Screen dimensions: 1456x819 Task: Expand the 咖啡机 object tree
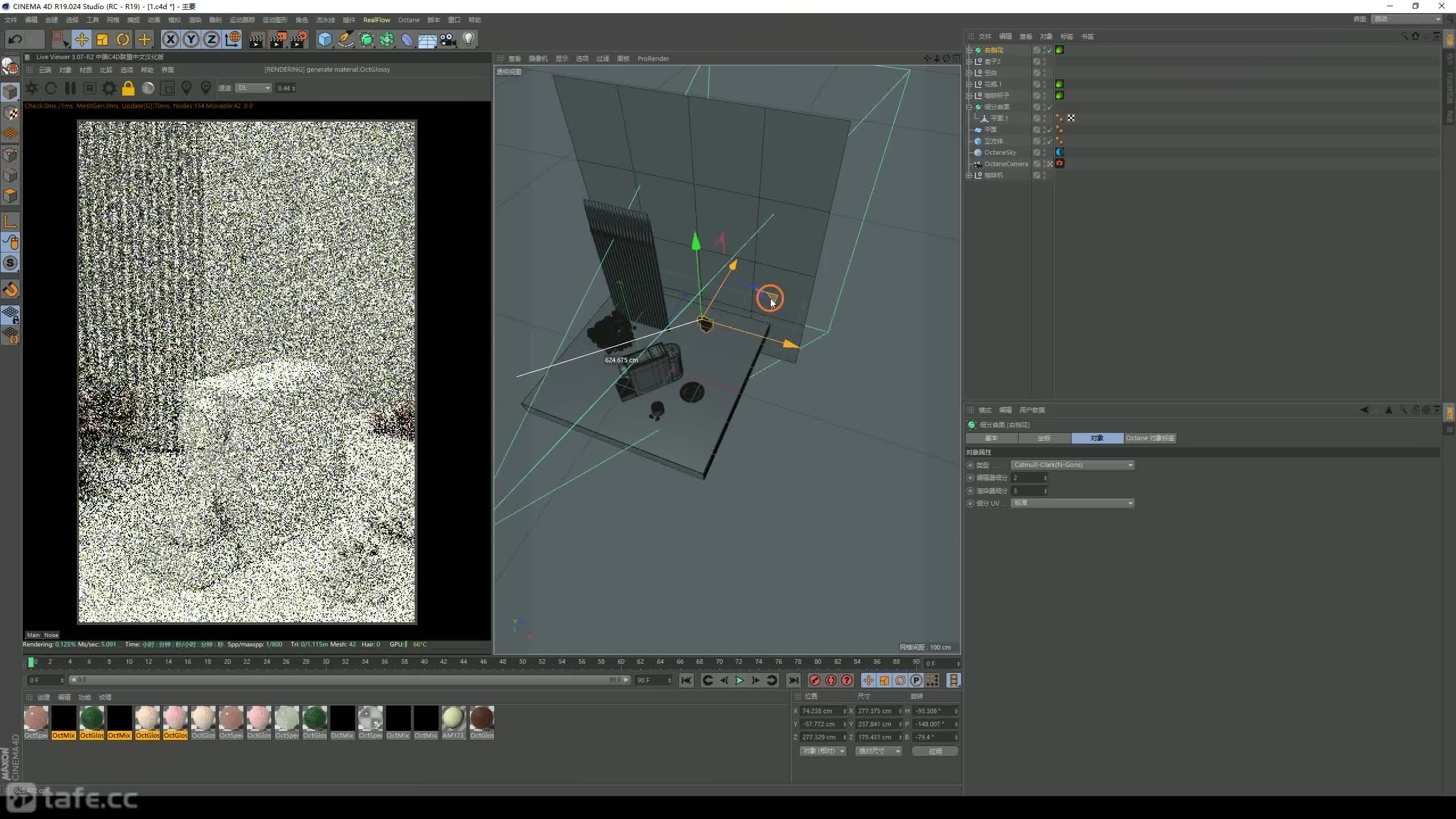[x=969, y=175]
